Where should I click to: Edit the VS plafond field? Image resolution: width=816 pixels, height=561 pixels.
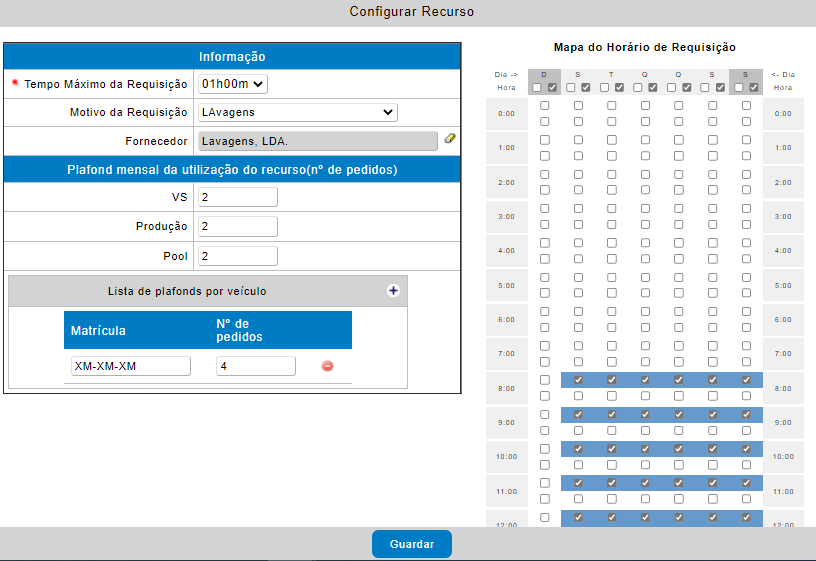(x=238, y=197)
